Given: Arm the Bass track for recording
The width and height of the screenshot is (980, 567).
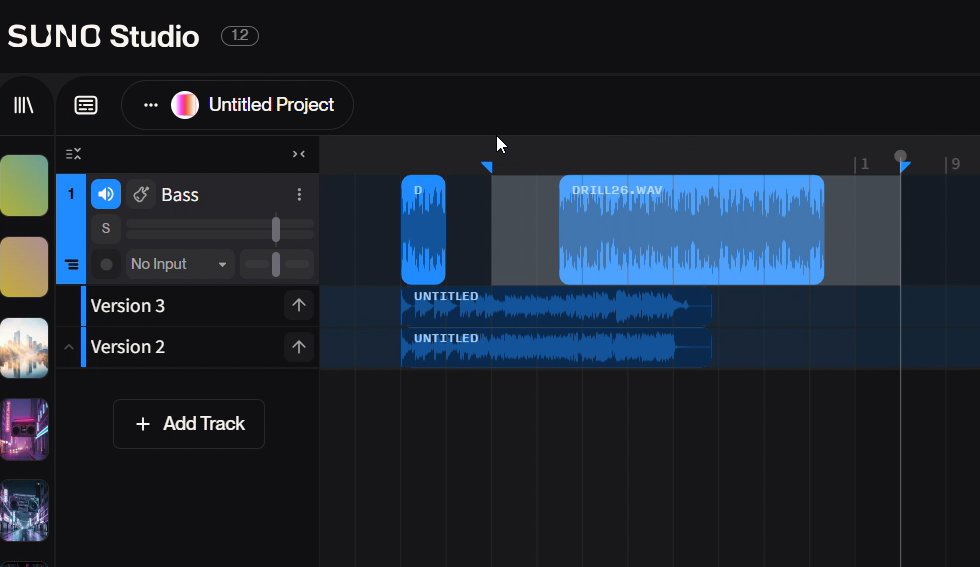Looking at the screenshot, I should [x=106, y=264].
